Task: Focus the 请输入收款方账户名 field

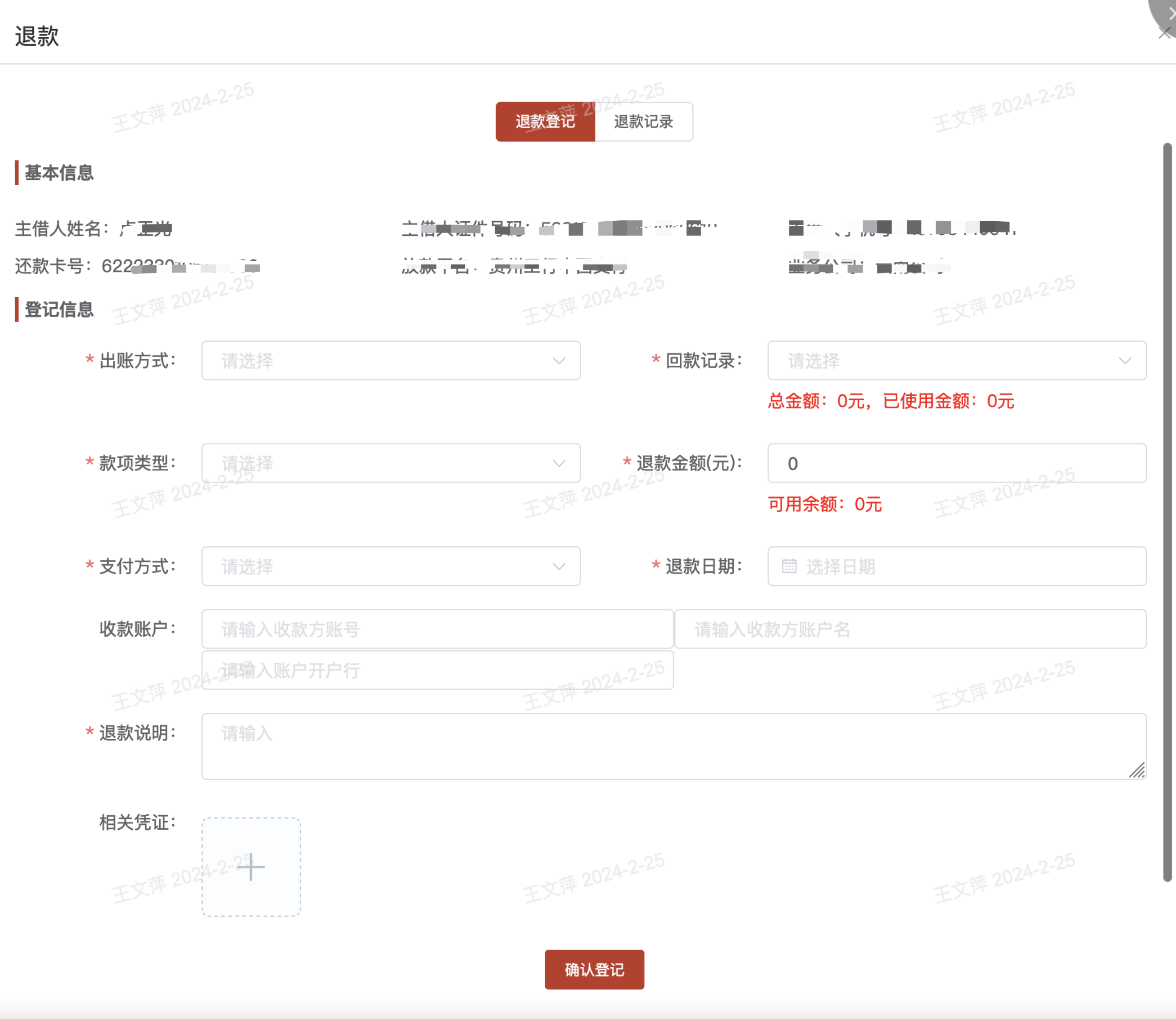Action: [x=910, y=629]
